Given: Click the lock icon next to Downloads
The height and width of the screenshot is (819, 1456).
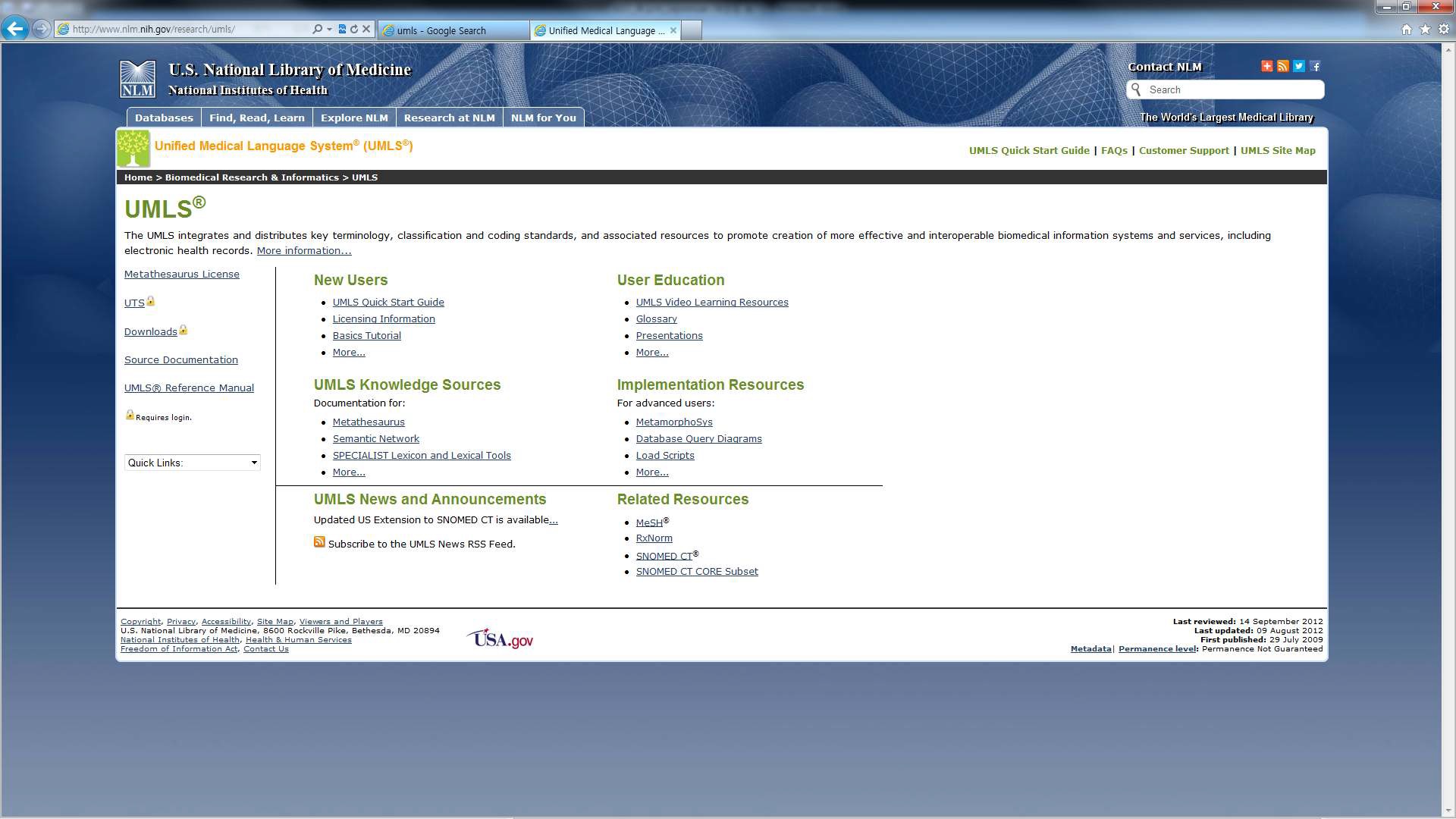Looking at the screenshot, I should point(183,329).
